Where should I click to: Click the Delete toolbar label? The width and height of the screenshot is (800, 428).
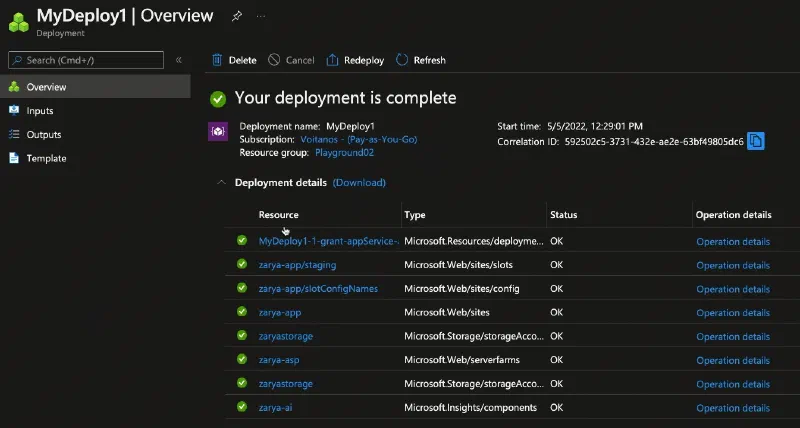pyautogui.click(x=242, y=60)
